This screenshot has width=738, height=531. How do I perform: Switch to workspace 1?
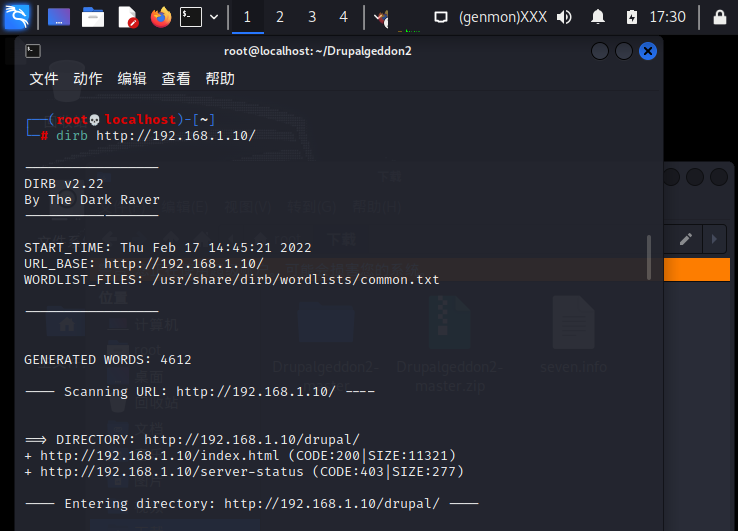248,17
